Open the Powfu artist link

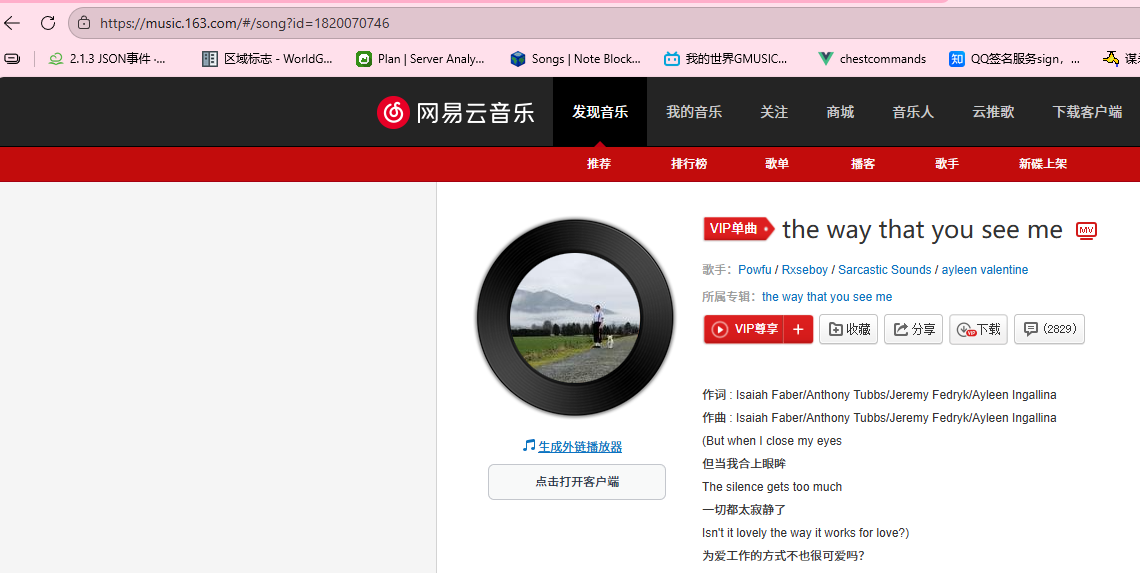[x=754, y=270]
